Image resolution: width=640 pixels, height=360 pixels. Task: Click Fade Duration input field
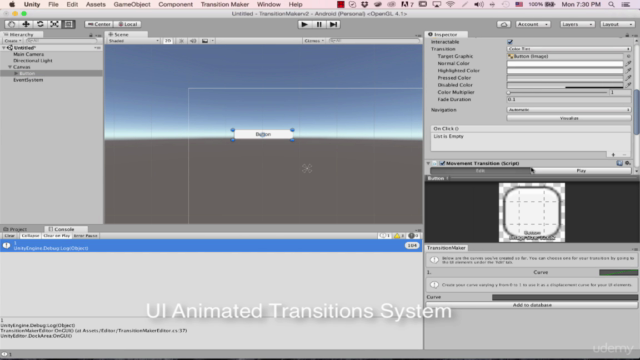pyautogui.click(x=569, y=100)
